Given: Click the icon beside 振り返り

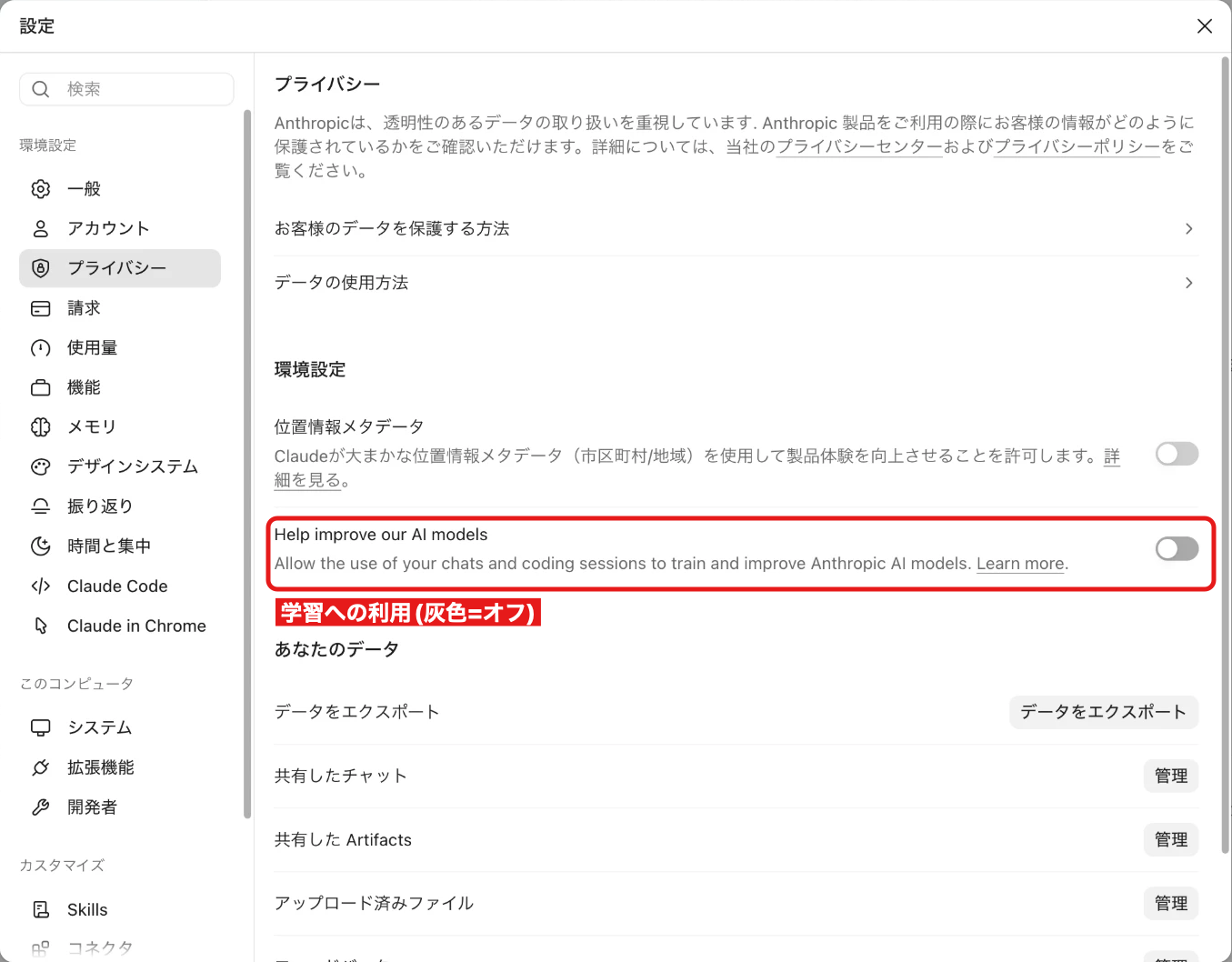Looking at the screenshot, I should 41,506.
